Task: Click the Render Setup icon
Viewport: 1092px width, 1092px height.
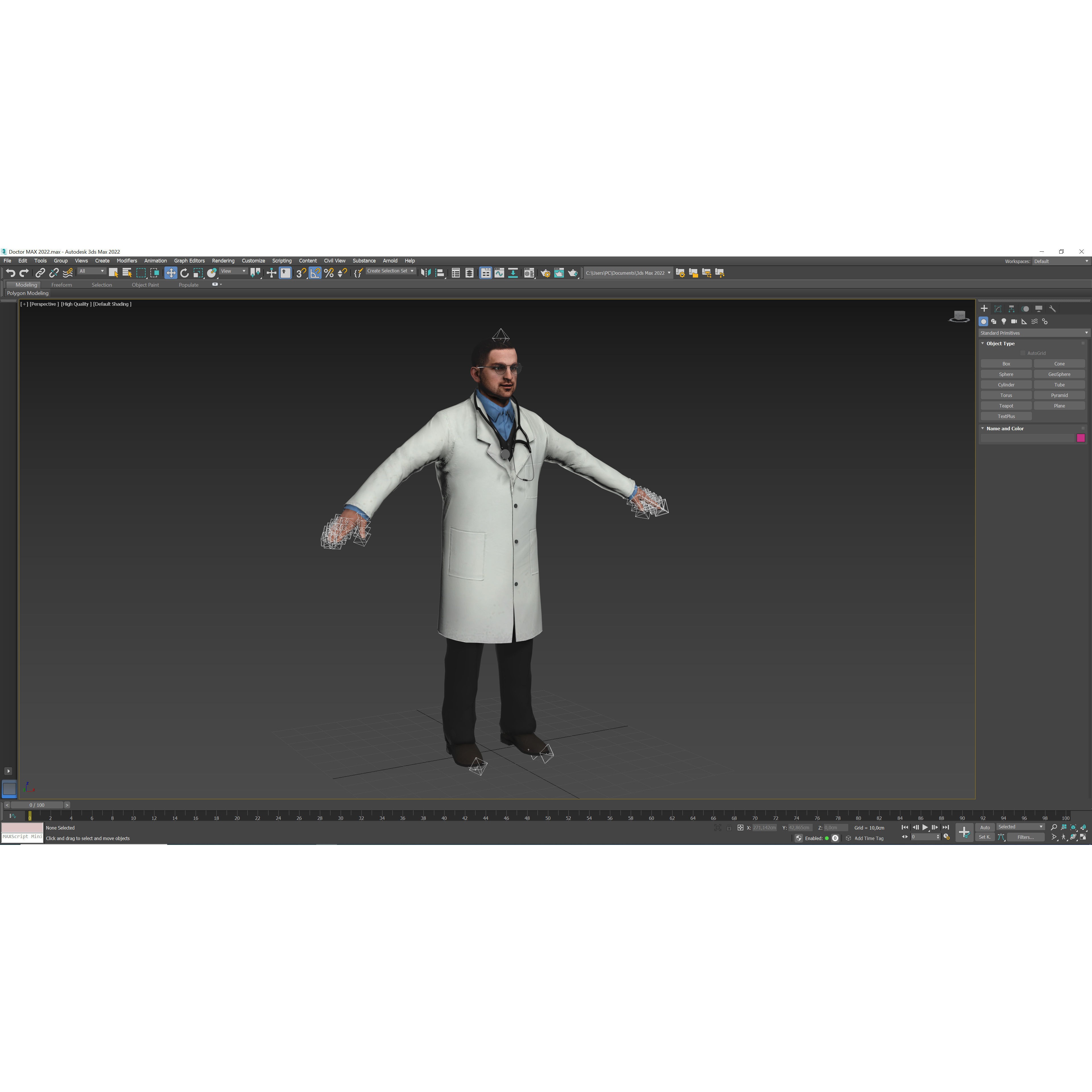Action: (546, 273)
